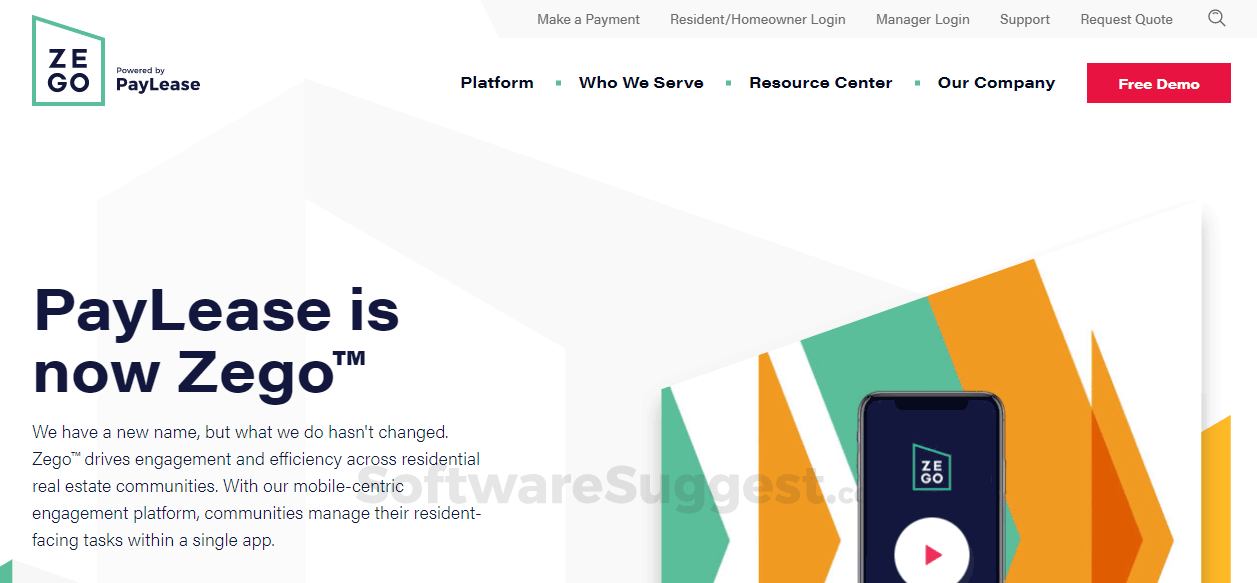Select Make a Payment in the top bar

[588, 19]
